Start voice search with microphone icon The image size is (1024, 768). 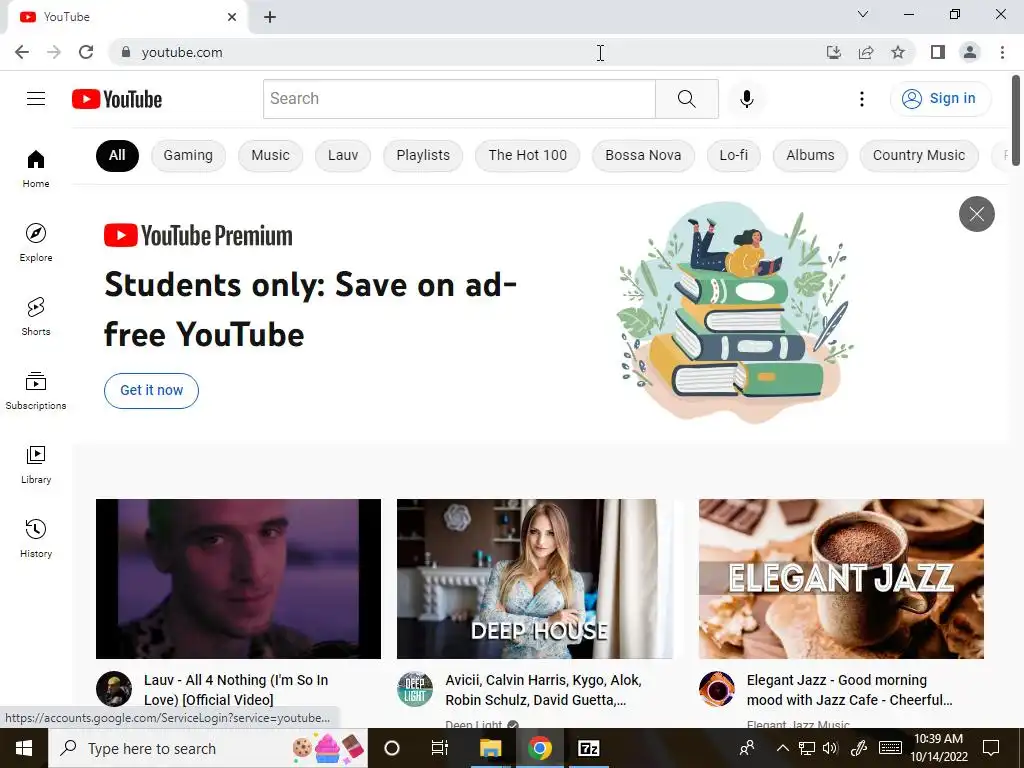pyautogui.click(x=746, y=99)
